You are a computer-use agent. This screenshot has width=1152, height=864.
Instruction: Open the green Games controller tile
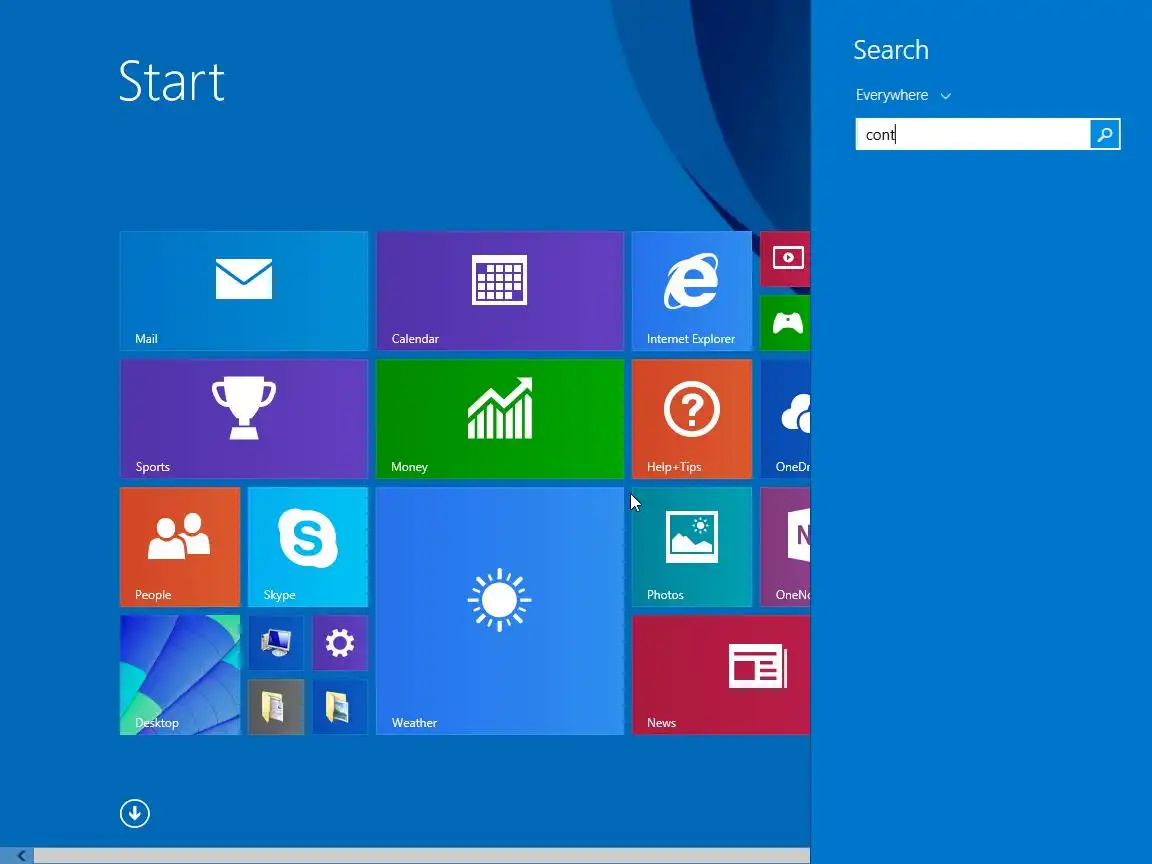(x=785, y=323)
